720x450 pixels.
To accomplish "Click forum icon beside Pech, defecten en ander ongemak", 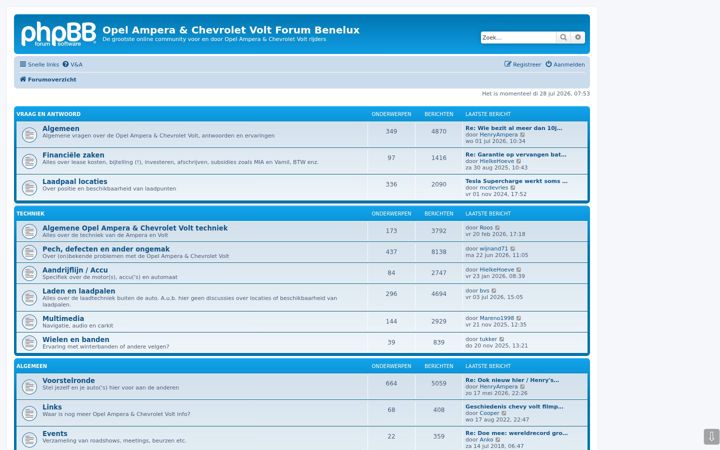I will pos(29,252).
